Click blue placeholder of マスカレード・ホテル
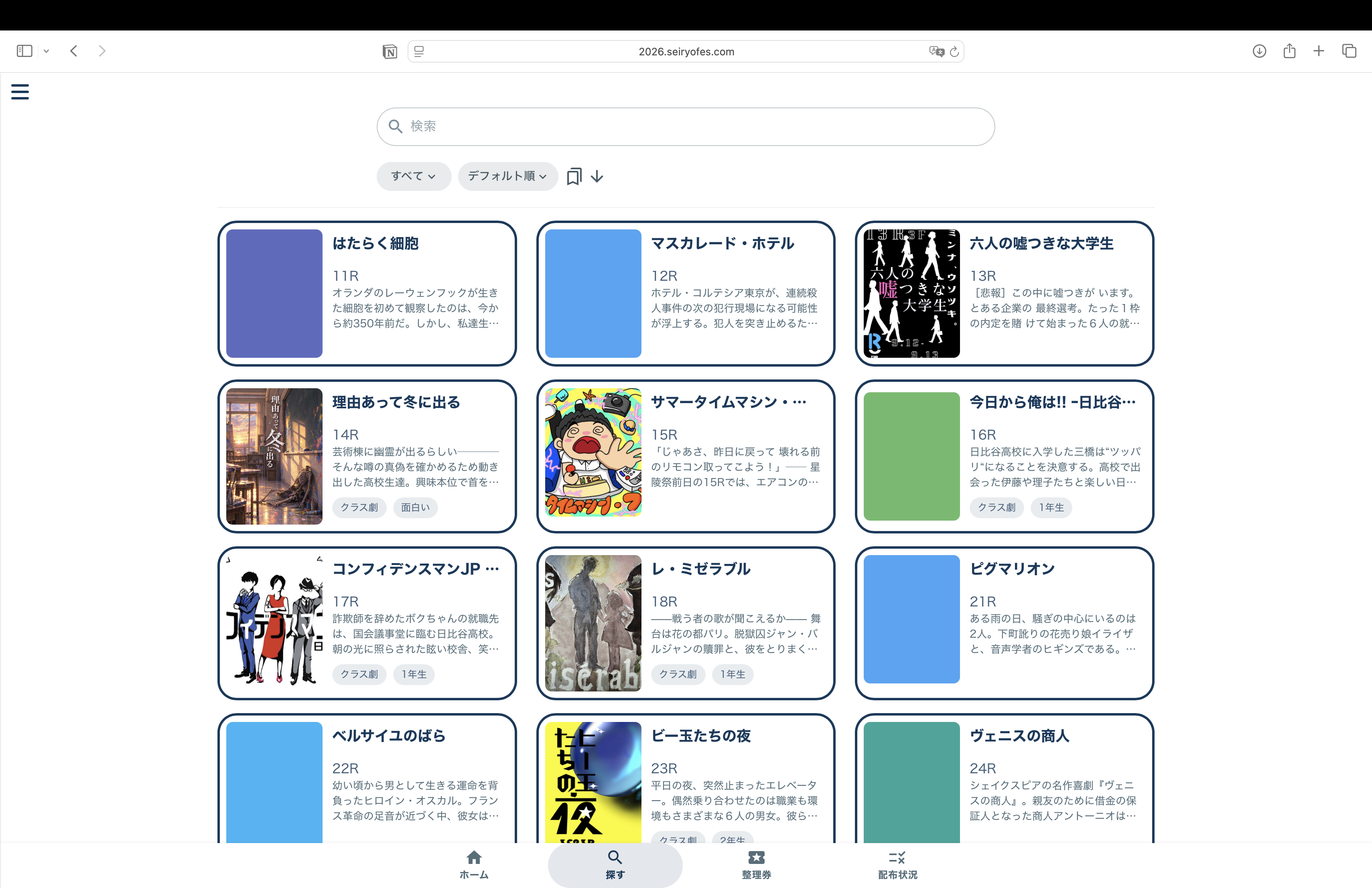This screenshot has height=888, width=1372. click(x=593, y=293)
